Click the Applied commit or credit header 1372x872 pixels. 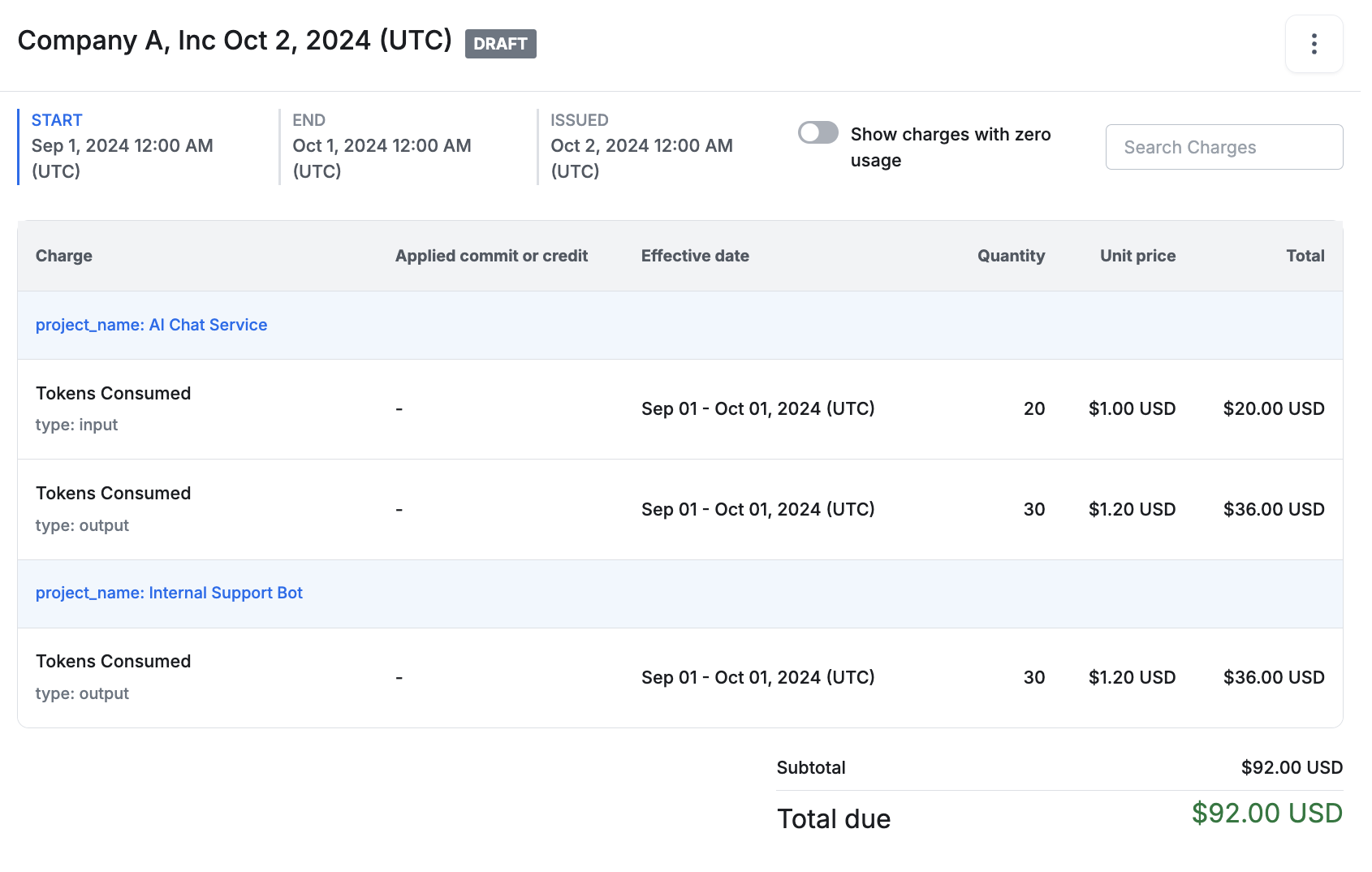[x=491, y=256]
